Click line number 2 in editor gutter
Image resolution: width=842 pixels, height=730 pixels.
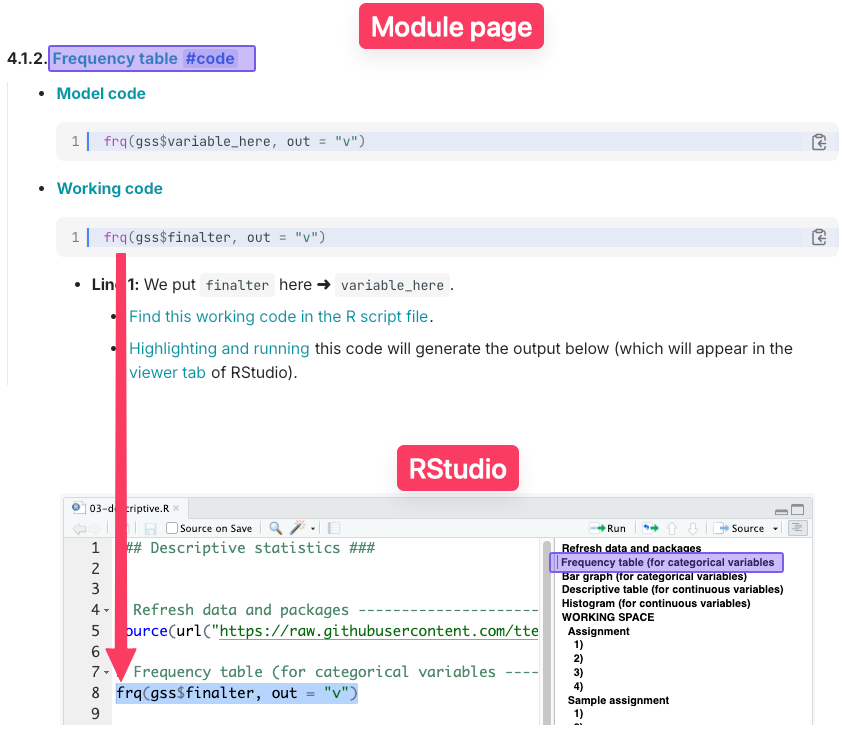pyautogui.click(x=95, y=569)
